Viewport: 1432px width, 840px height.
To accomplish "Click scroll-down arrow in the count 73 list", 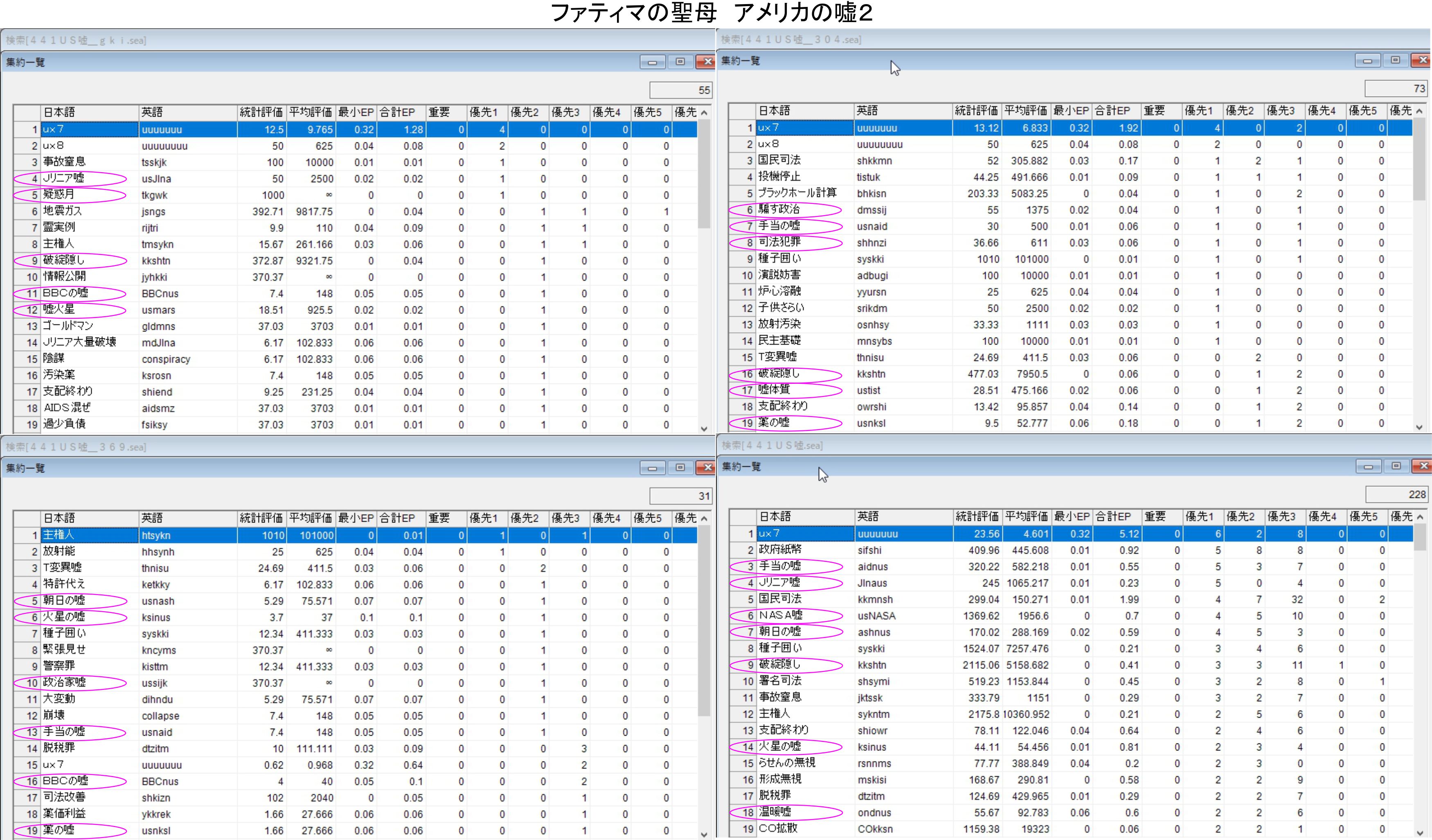I will pyautogui.click(x=1419, y=428).
